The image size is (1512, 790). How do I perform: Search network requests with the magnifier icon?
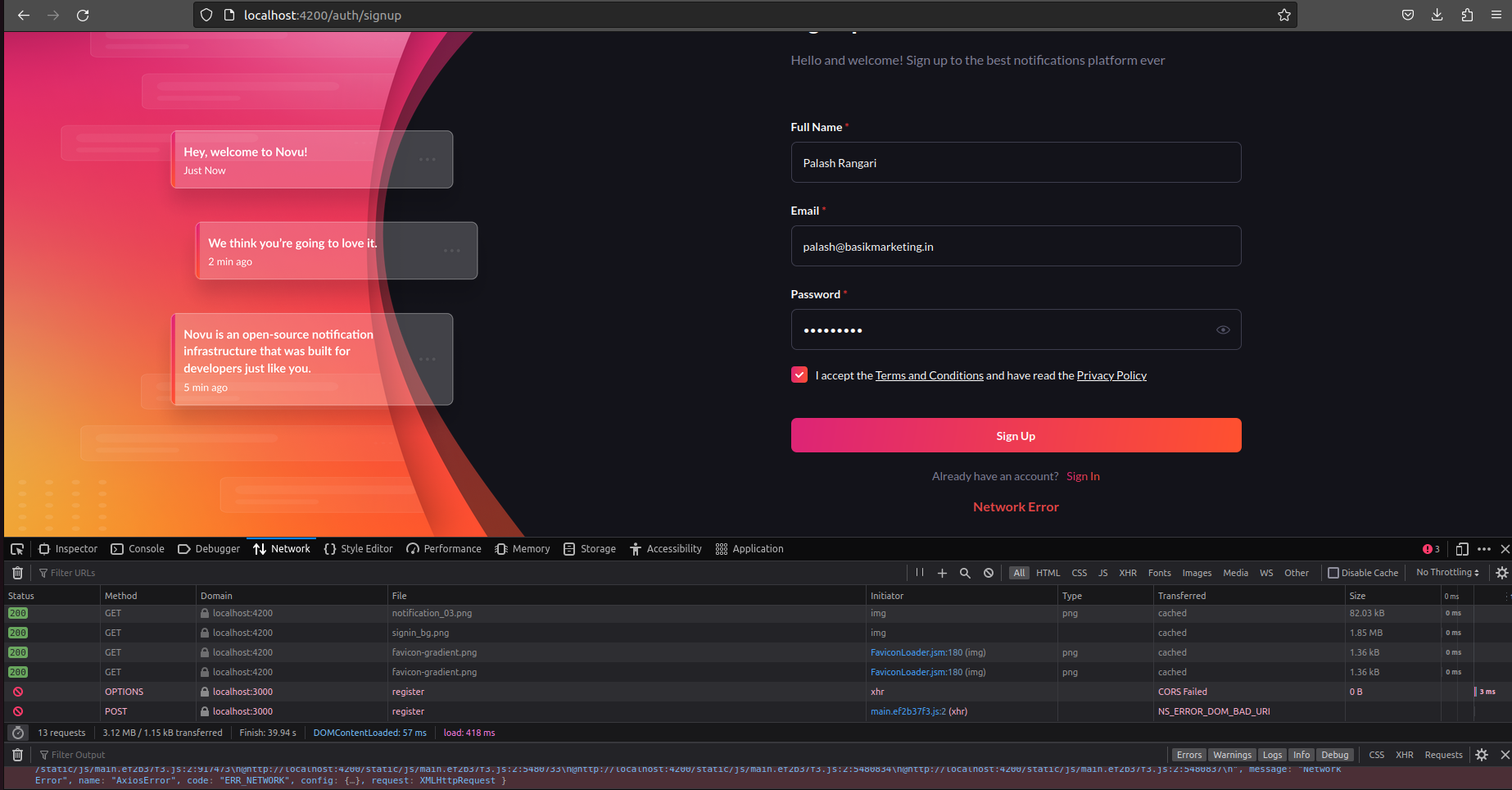coord(965,572)
